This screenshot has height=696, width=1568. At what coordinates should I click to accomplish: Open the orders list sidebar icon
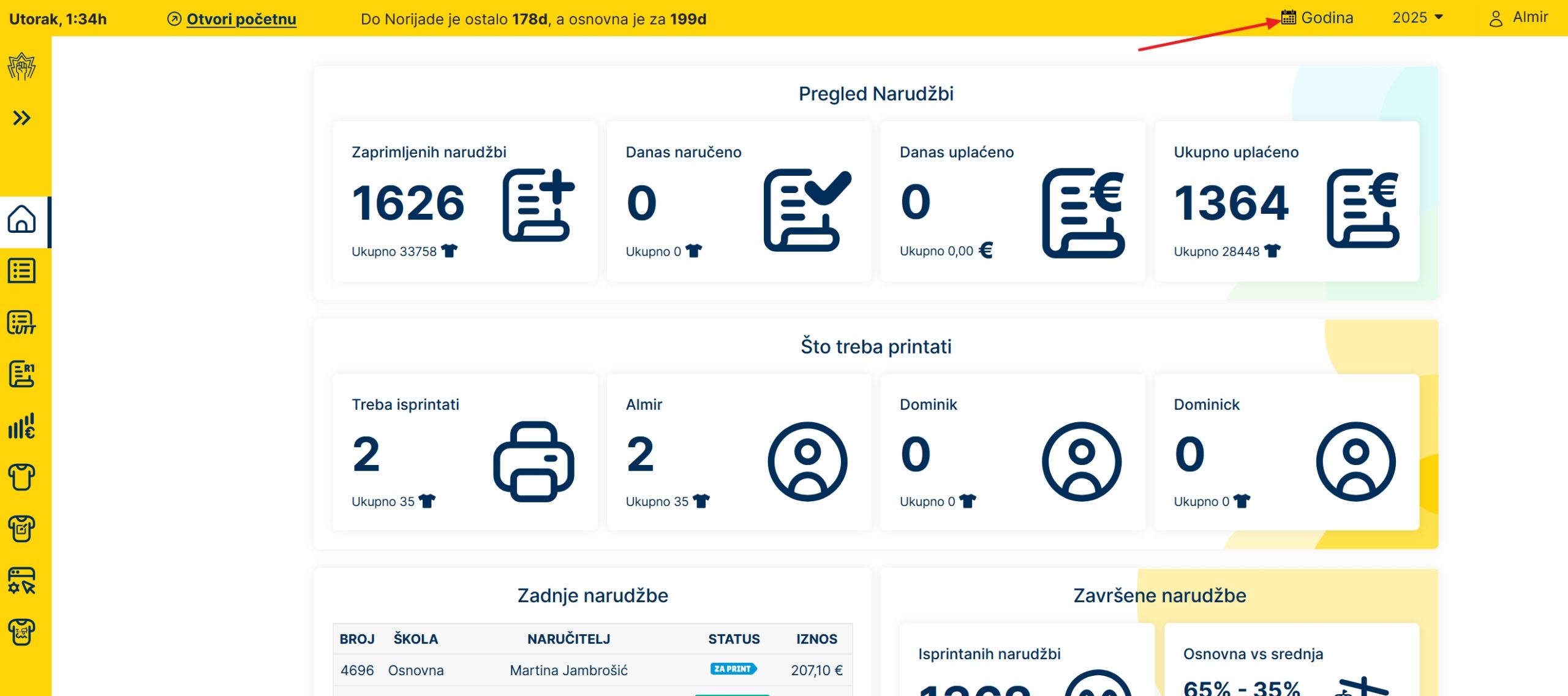pos(22,271)
